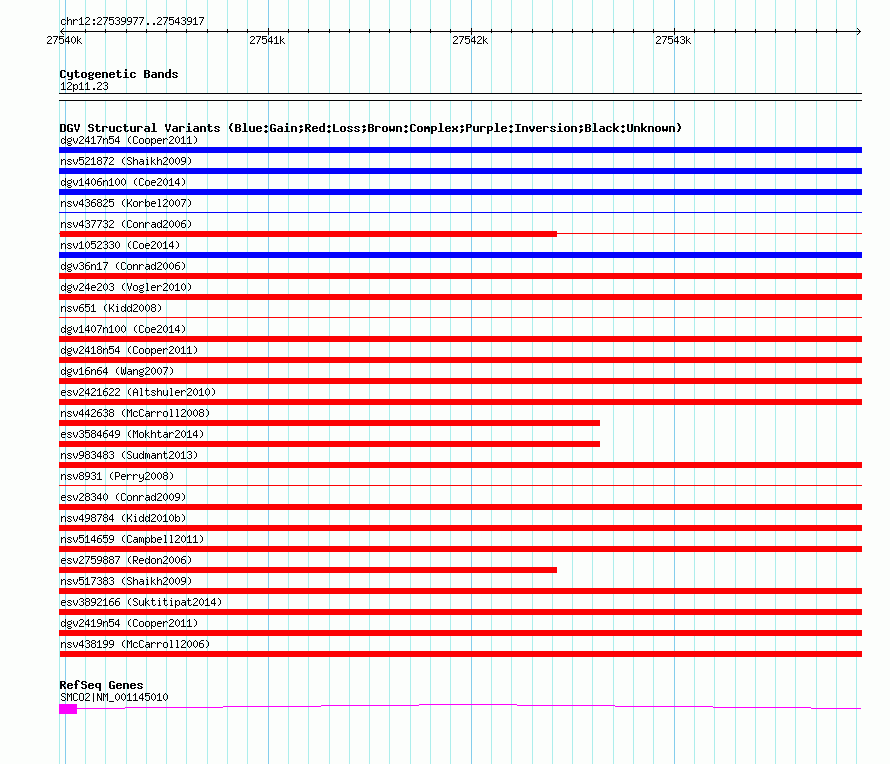The width and height of the screenshot is (890, 764).
Task: Select variant nsv517383 (Shaikh2009) label
Action: (126, 581)
